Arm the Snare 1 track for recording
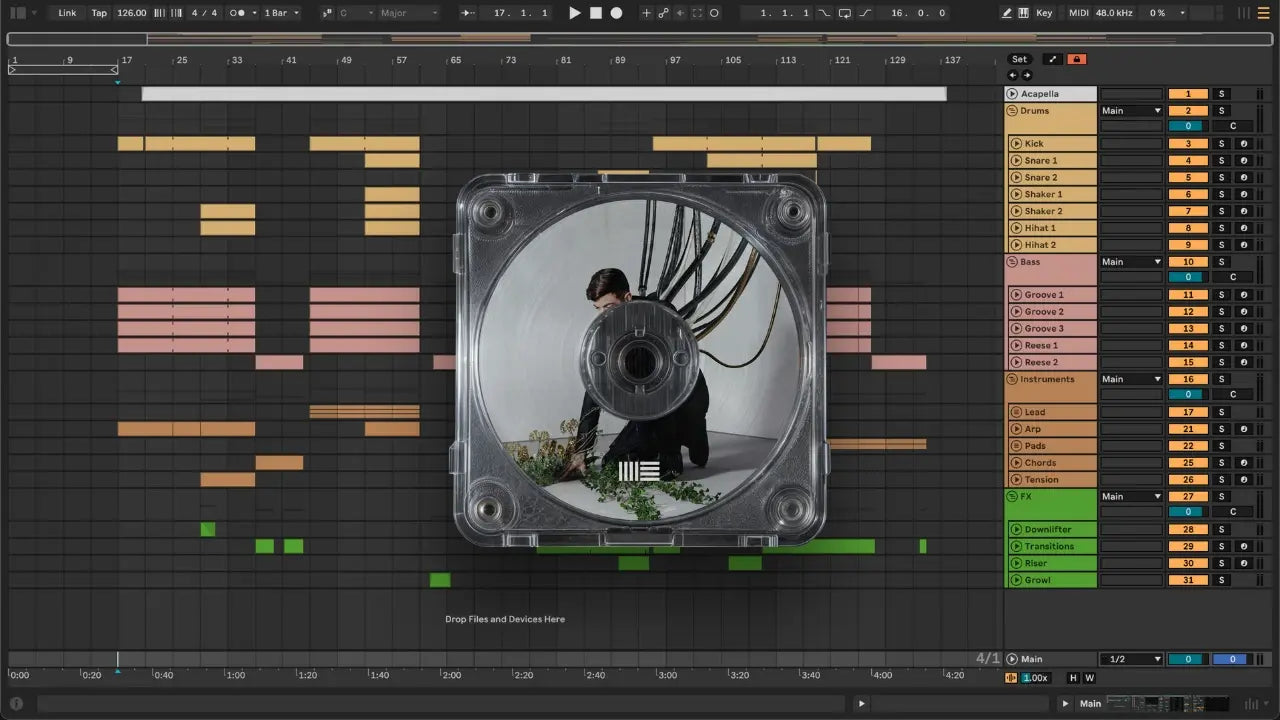This screenshot has width=1280, height=720. 1244,161
